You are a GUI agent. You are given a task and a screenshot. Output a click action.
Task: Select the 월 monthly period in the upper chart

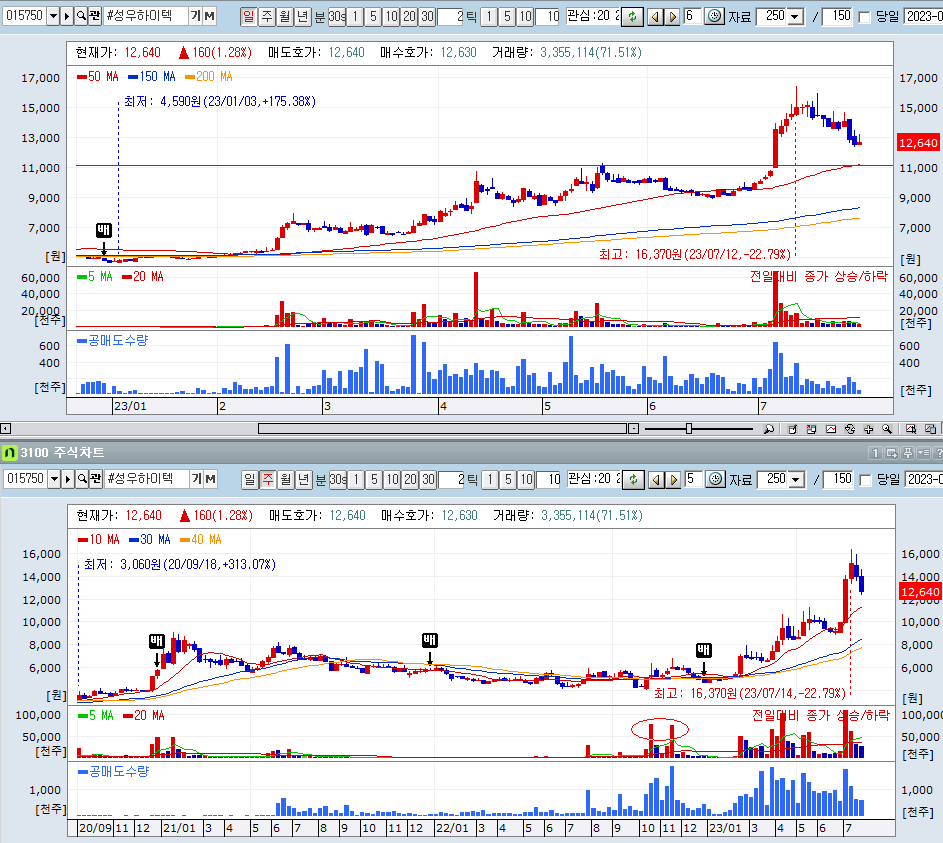284,16
